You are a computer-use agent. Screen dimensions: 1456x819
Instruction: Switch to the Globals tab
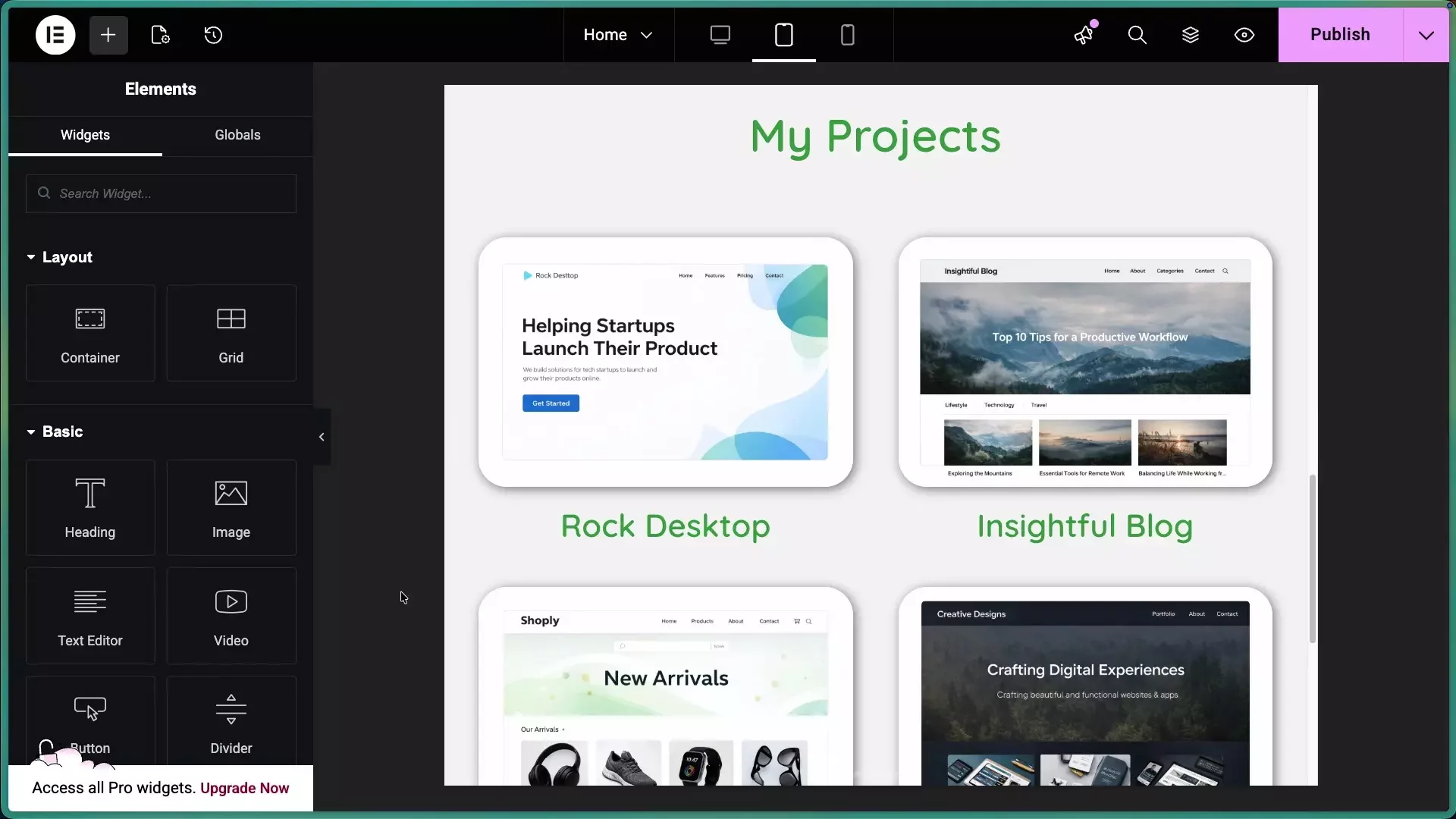(237, 135)
